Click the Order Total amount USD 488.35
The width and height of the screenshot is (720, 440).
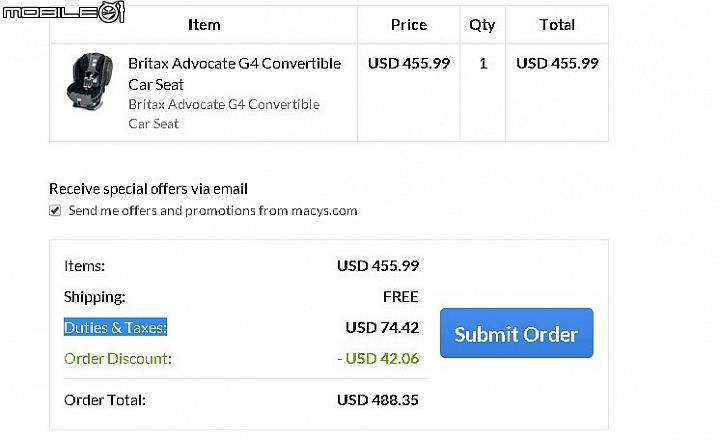[x=378, y=400]
